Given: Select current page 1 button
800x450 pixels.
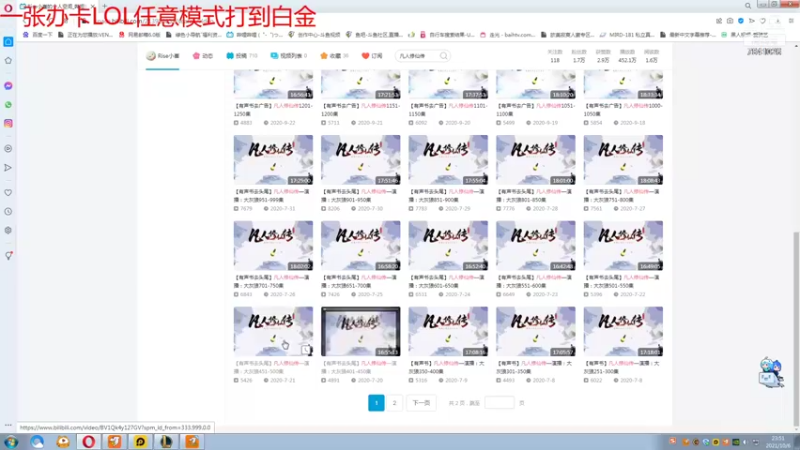Looking at the screenshot, I should [377, 403].
